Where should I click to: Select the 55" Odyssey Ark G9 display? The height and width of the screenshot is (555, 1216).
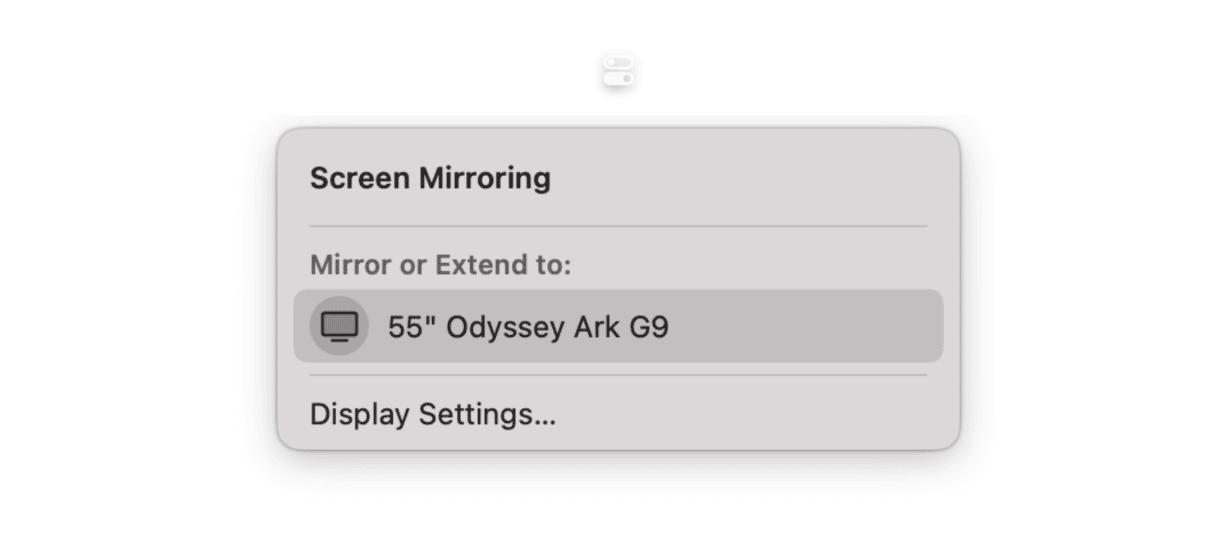pos(618,326)
